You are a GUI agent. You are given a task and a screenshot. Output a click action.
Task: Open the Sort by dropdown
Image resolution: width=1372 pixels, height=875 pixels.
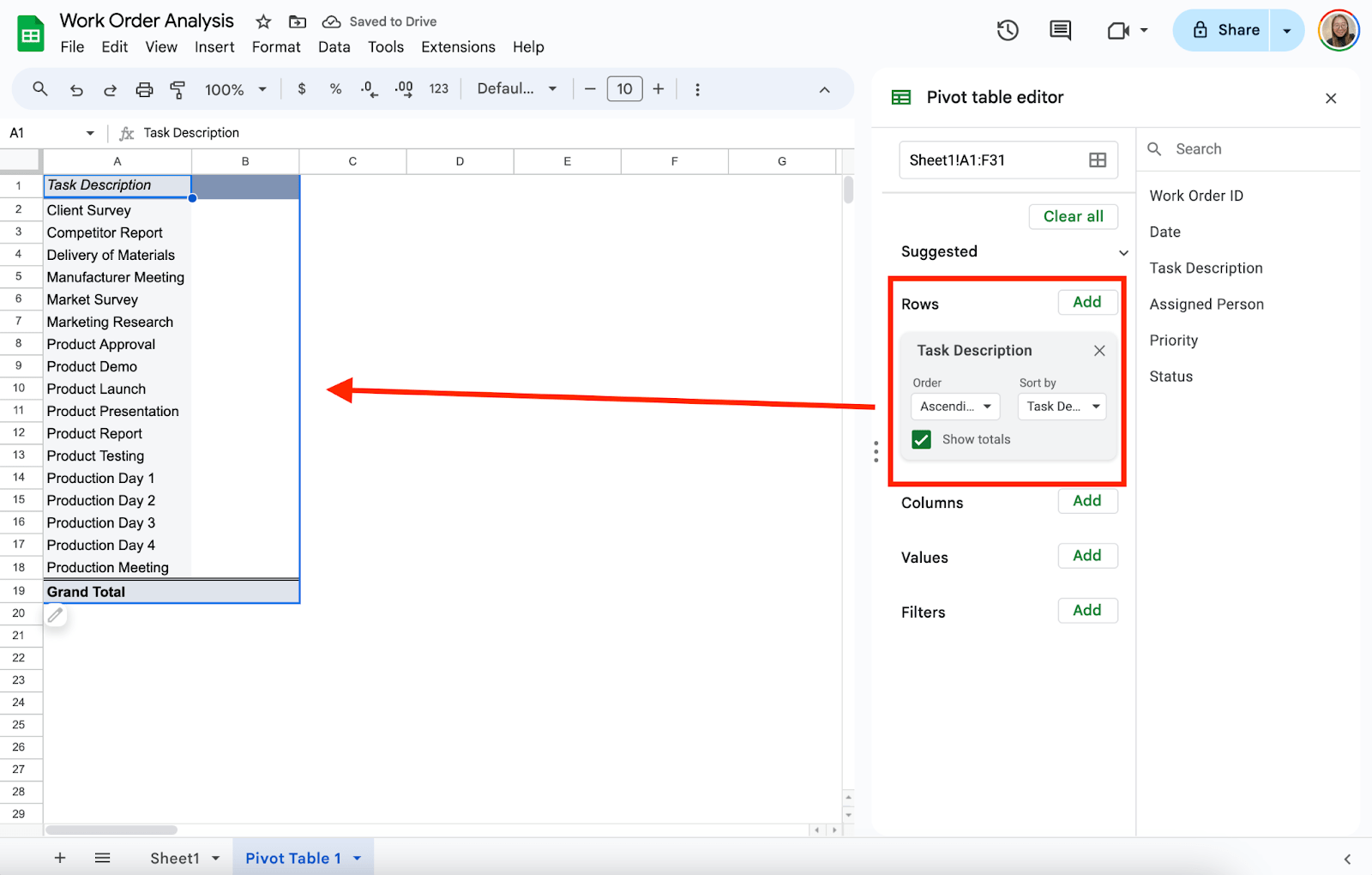click(1062, 407)
